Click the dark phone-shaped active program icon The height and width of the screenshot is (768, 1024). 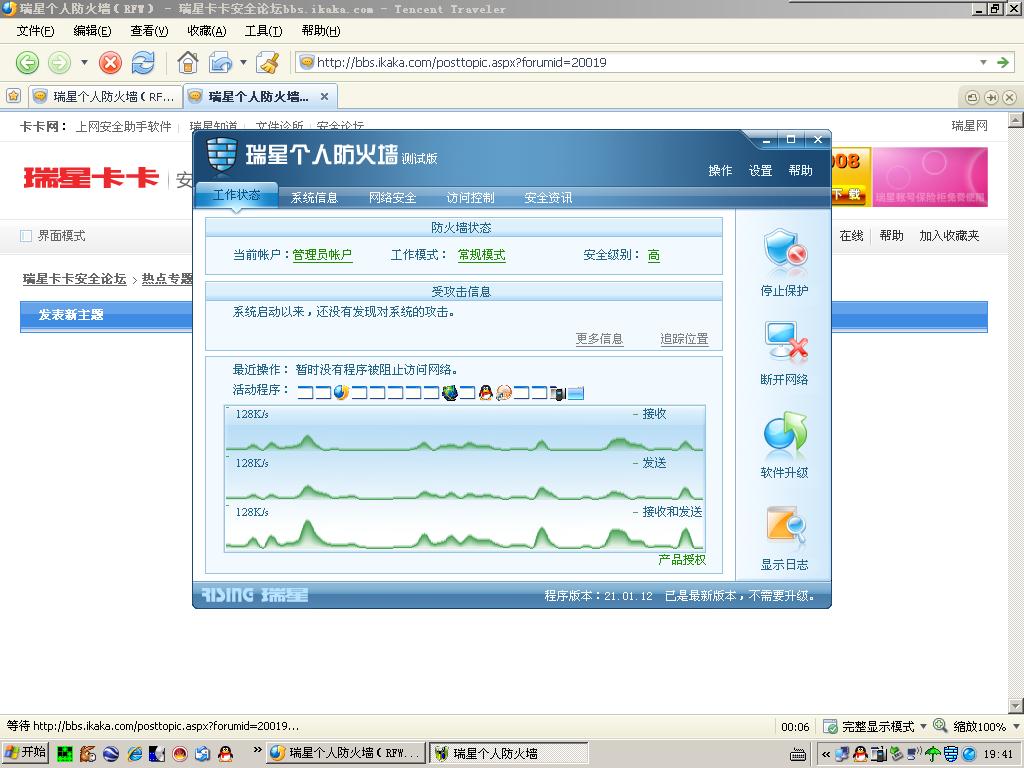click(x=557, y=392)
